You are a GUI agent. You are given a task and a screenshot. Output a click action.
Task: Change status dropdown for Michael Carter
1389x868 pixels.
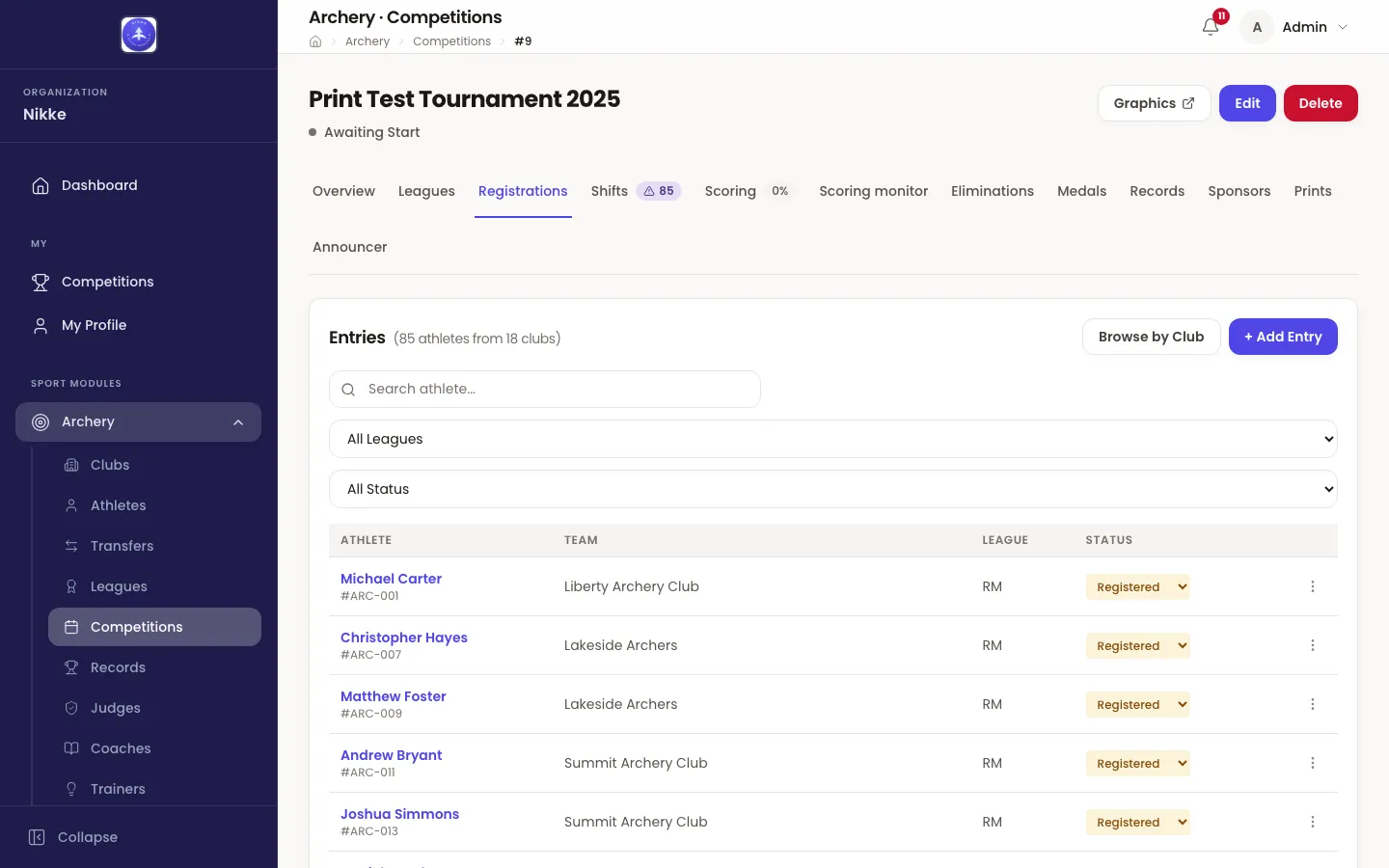pyautogui.click(x=1138, y=586)
